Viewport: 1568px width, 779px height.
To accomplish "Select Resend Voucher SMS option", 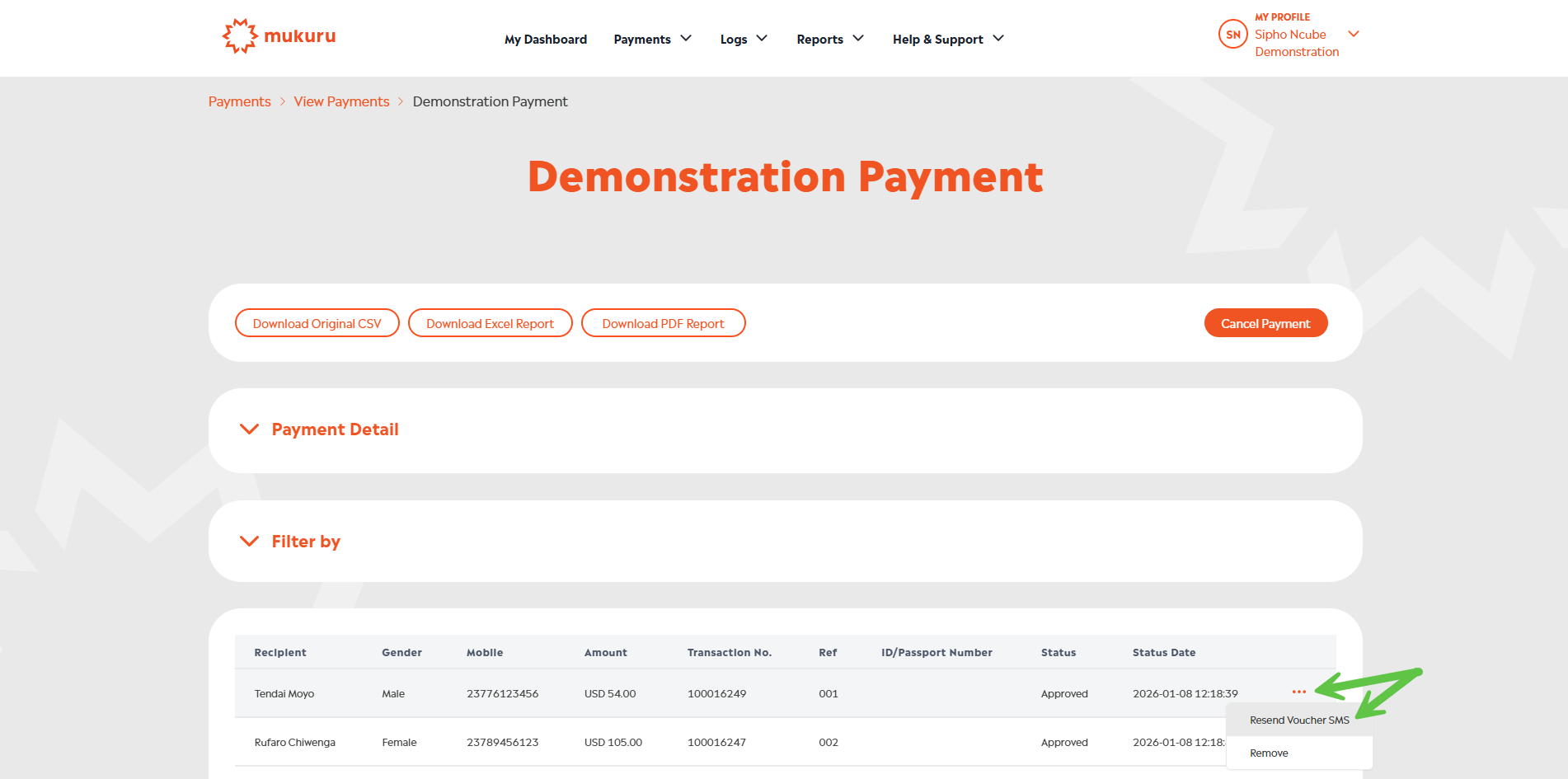I will coord(1299,720).
